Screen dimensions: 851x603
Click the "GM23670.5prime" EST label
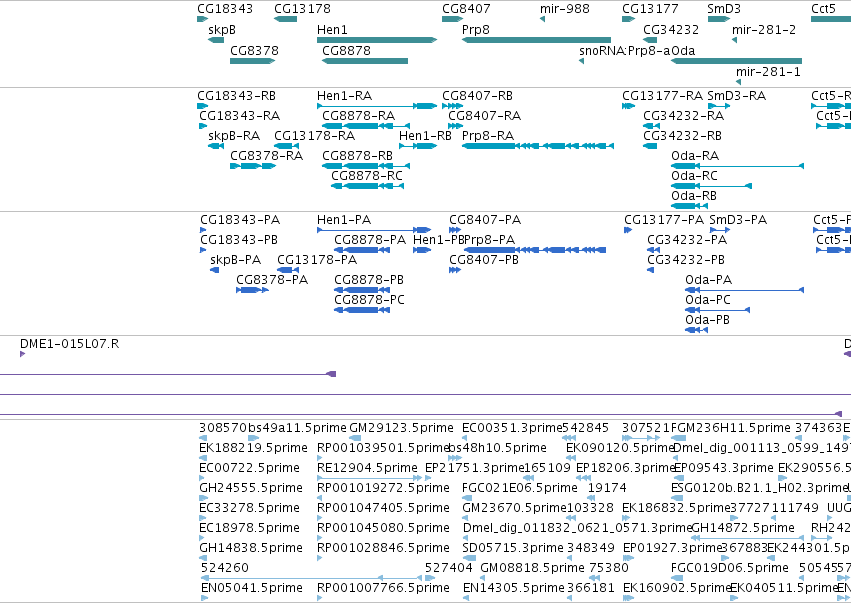[514, 509]
